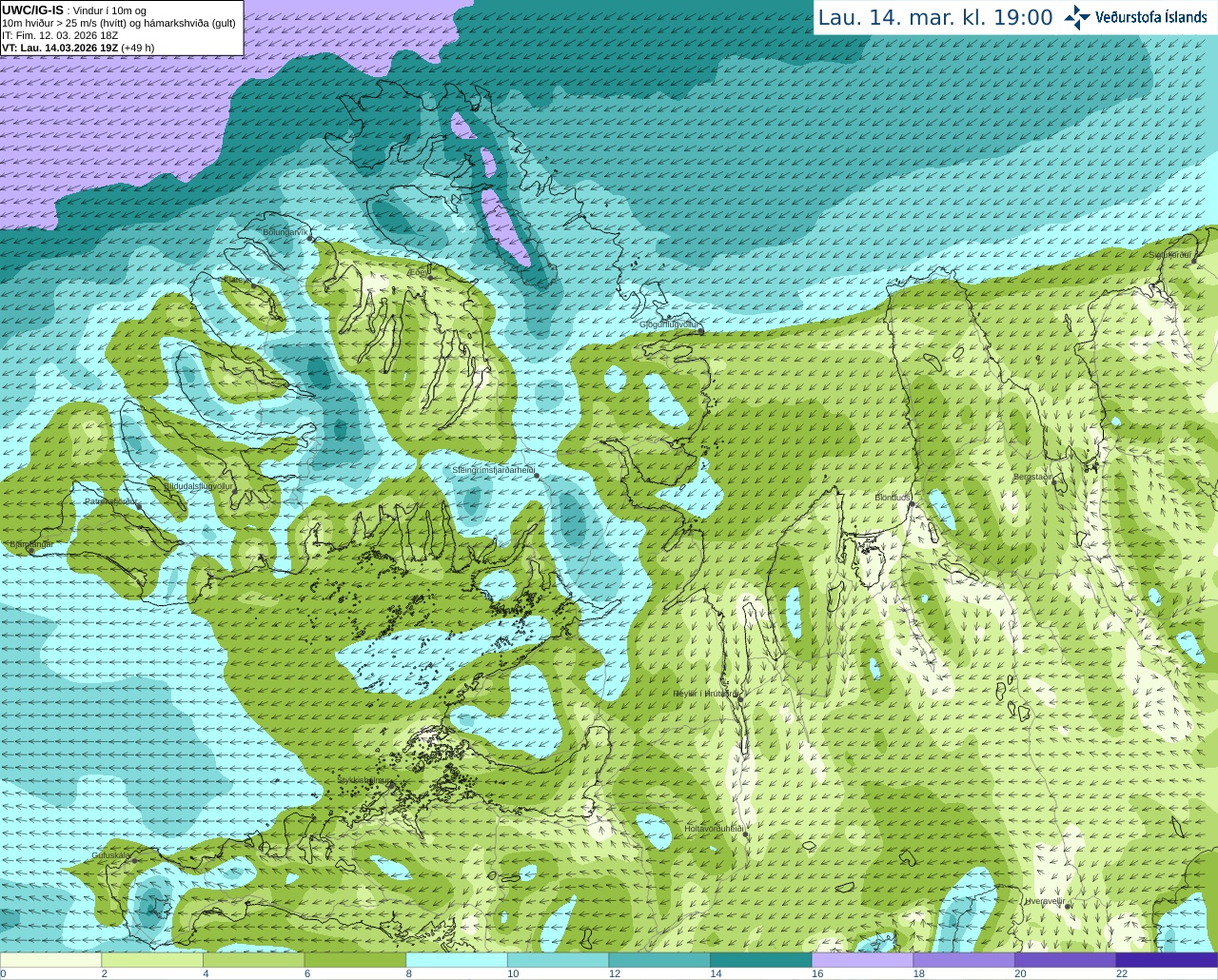Select the Siglufjörður station label
1218x980 pixels.
1170,255
